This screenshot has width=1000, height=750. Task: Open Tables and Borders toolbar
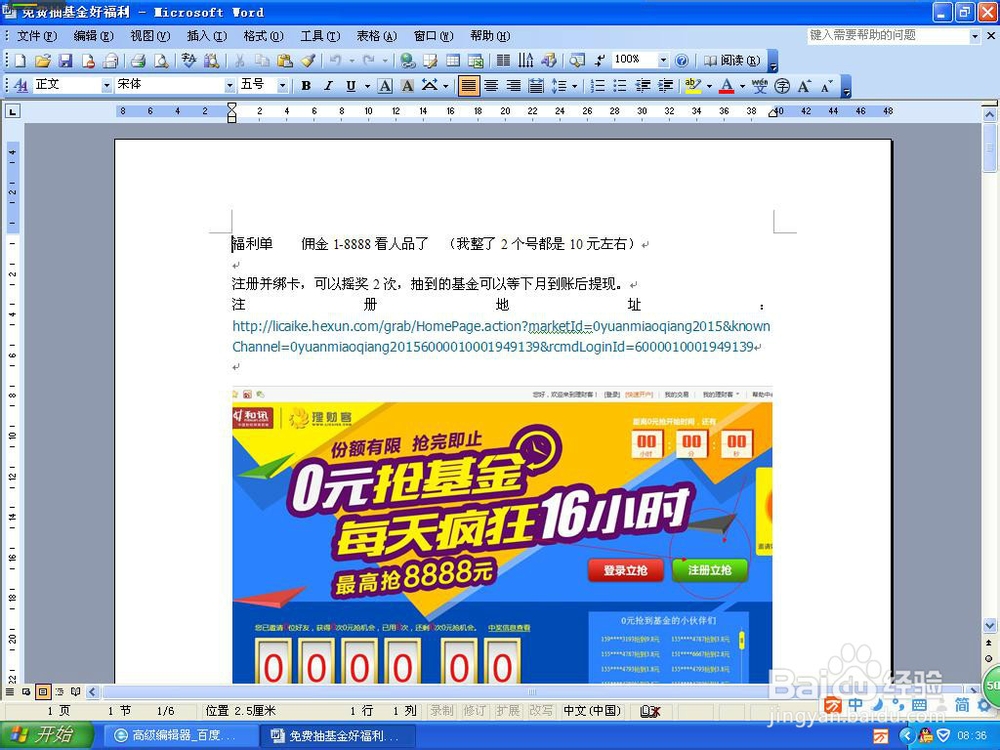pos(430,61)
